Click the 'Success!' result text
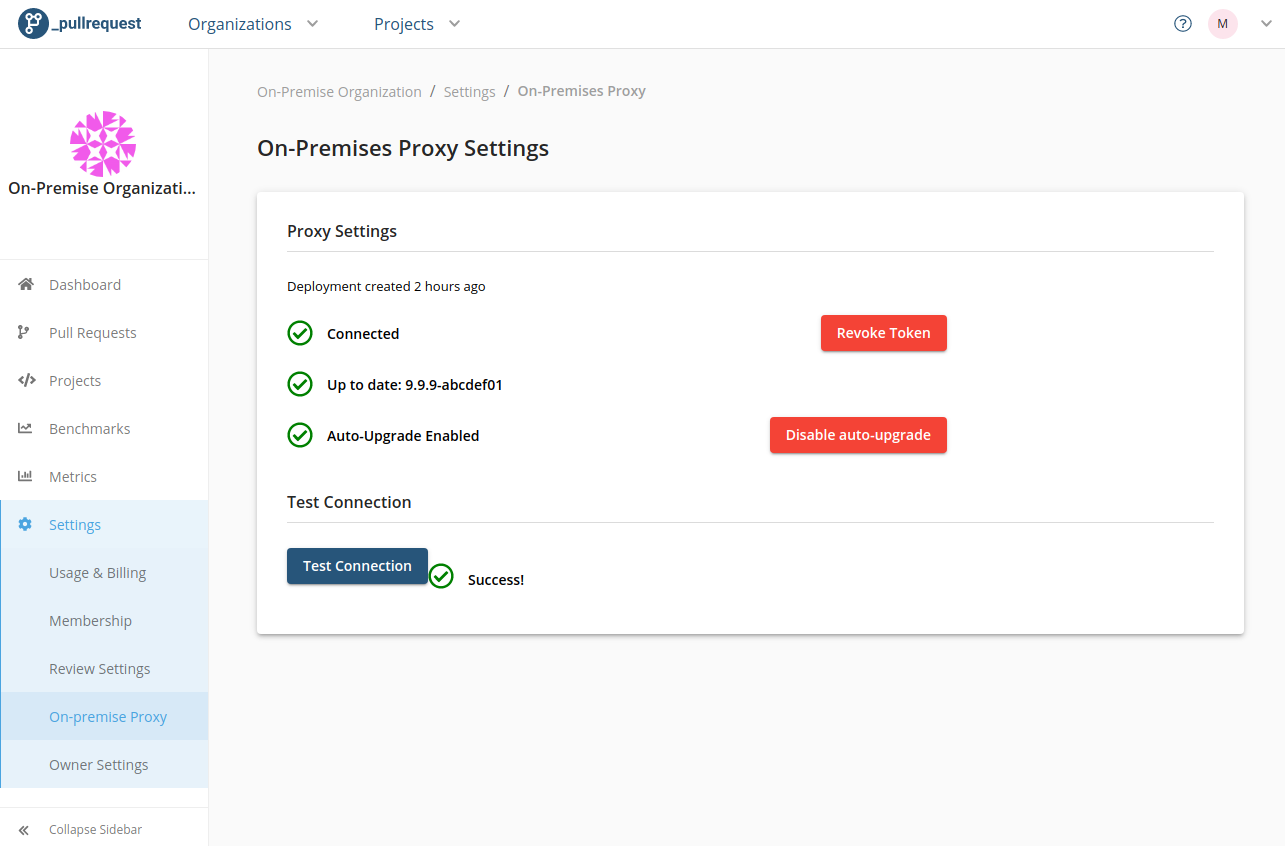The width and height of the screenshot is (1285, 846). click(x=496, y=580)
